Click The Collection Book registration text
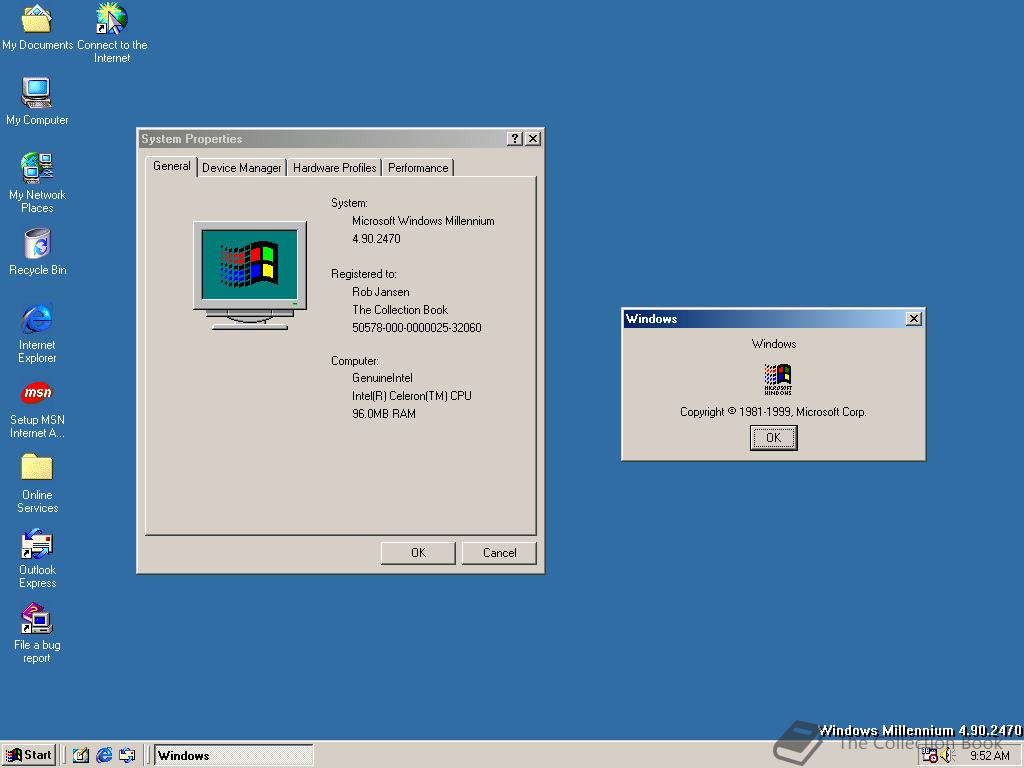This screenshot has width=1024, height=768. coord(400,310)
